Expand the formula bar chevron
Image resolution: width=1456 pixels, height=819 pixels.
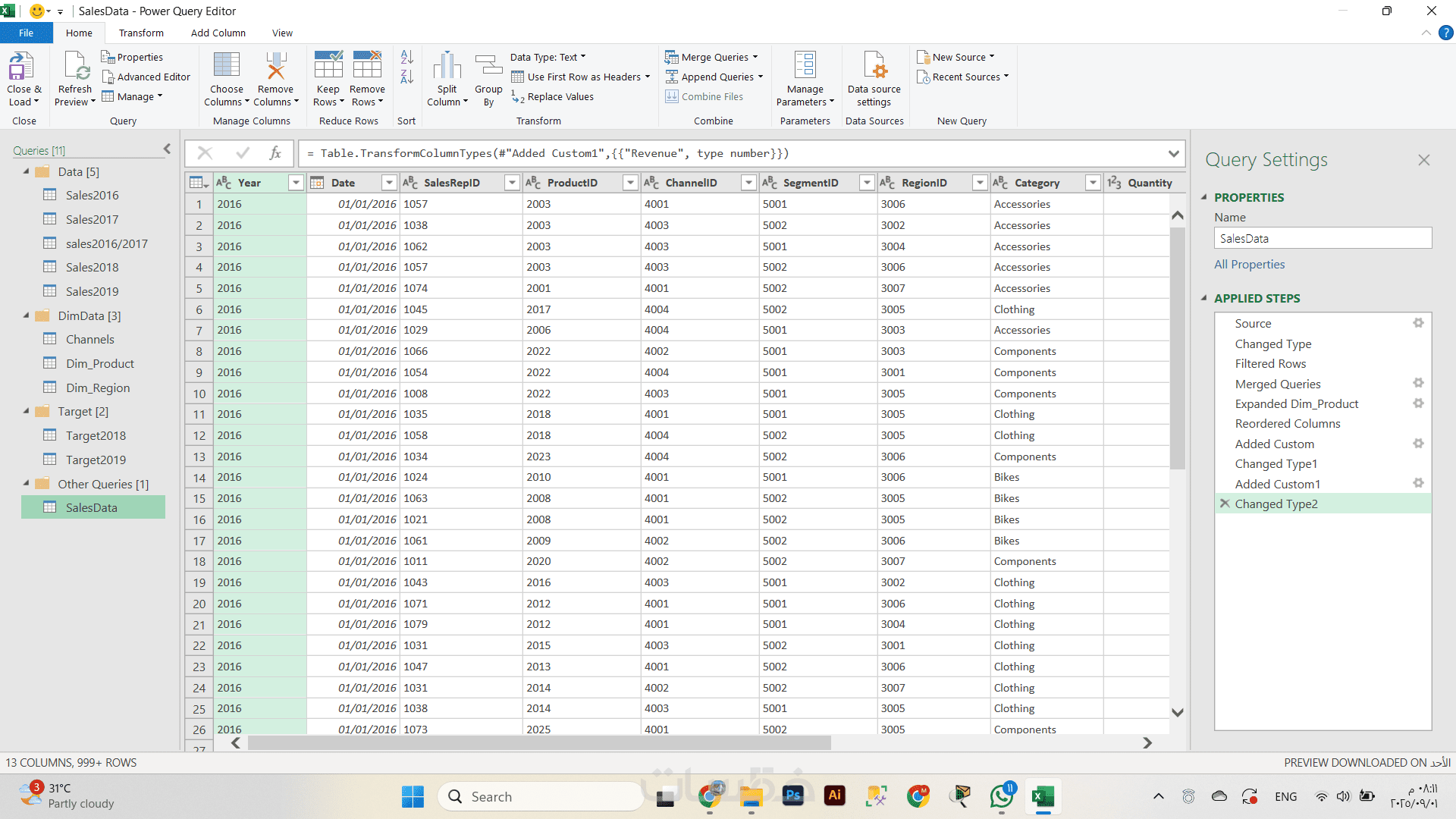1173,154
